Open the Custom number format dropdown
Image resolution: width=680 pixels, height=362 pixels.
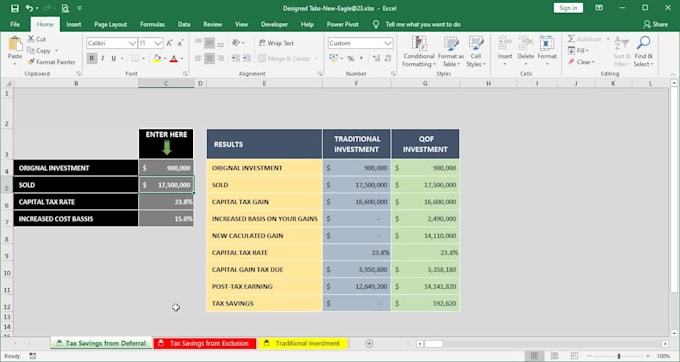(x=388, y=43)
